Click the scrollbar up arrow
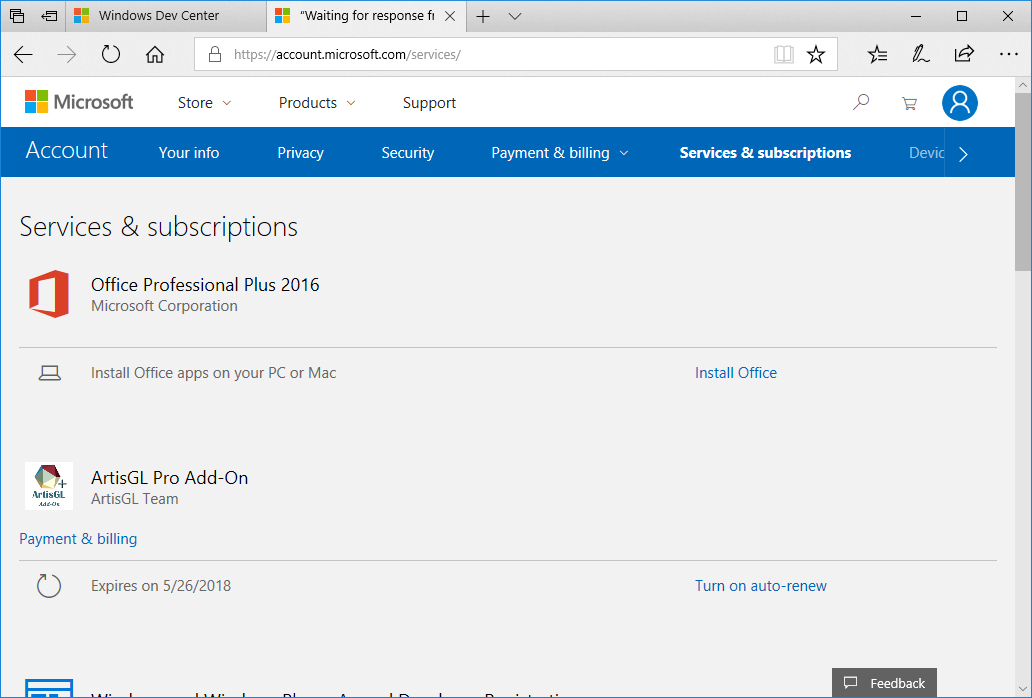The image size is (1032, 698). tap(1023, 85)
